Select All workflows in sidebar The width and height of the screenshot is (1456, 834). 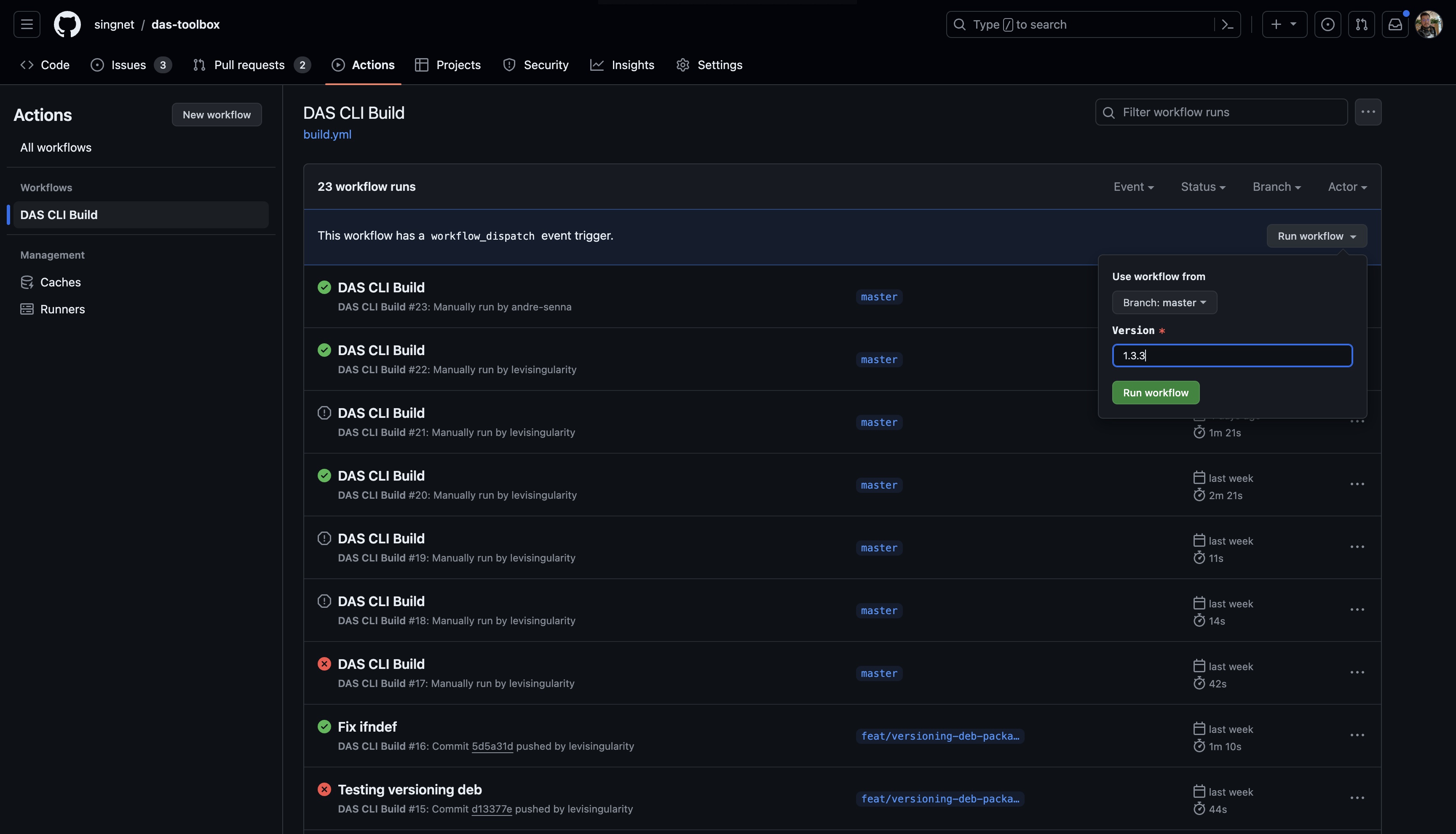[x=56, y=148]
